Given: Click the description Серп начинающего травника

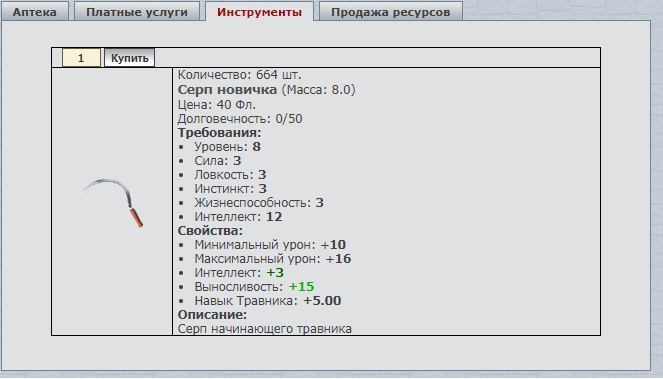Looking at the screenshot, I should [x=265, y=329].
